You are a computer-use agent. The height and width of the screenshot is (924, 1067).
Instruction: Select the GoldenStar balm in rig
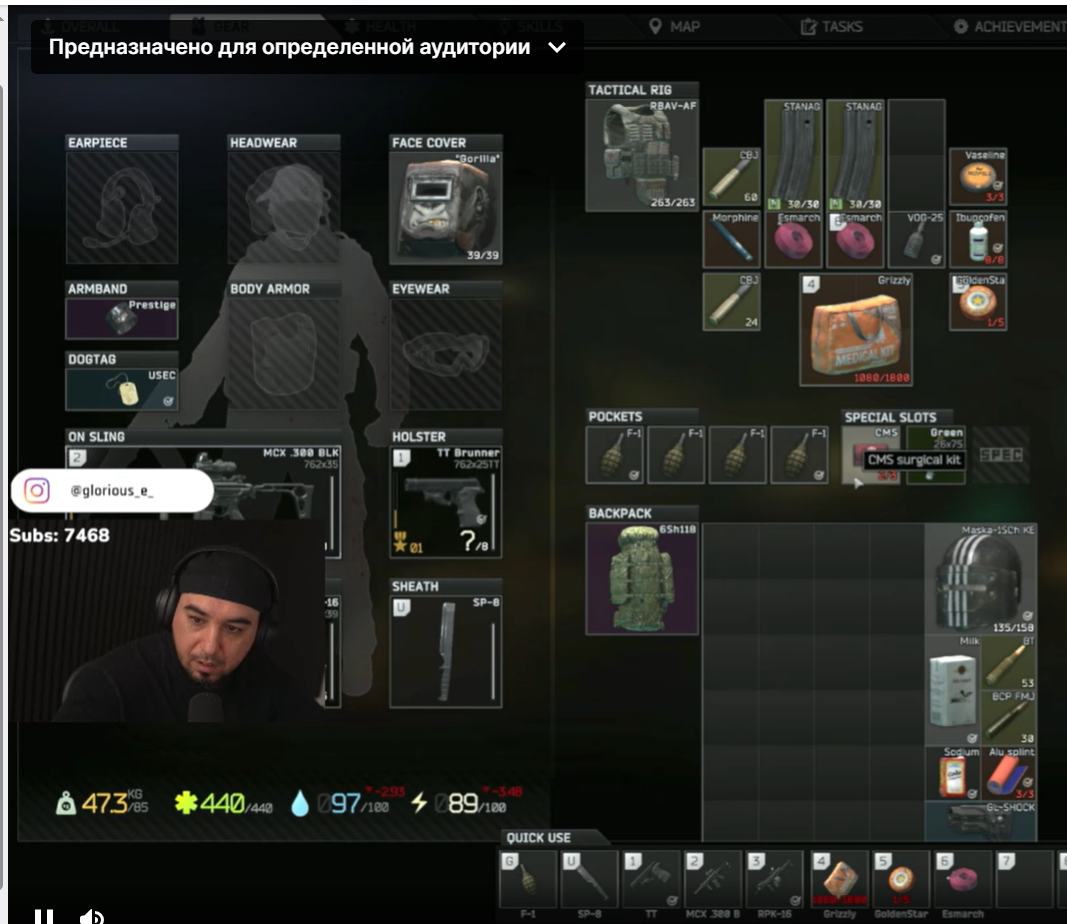point(978,301)
